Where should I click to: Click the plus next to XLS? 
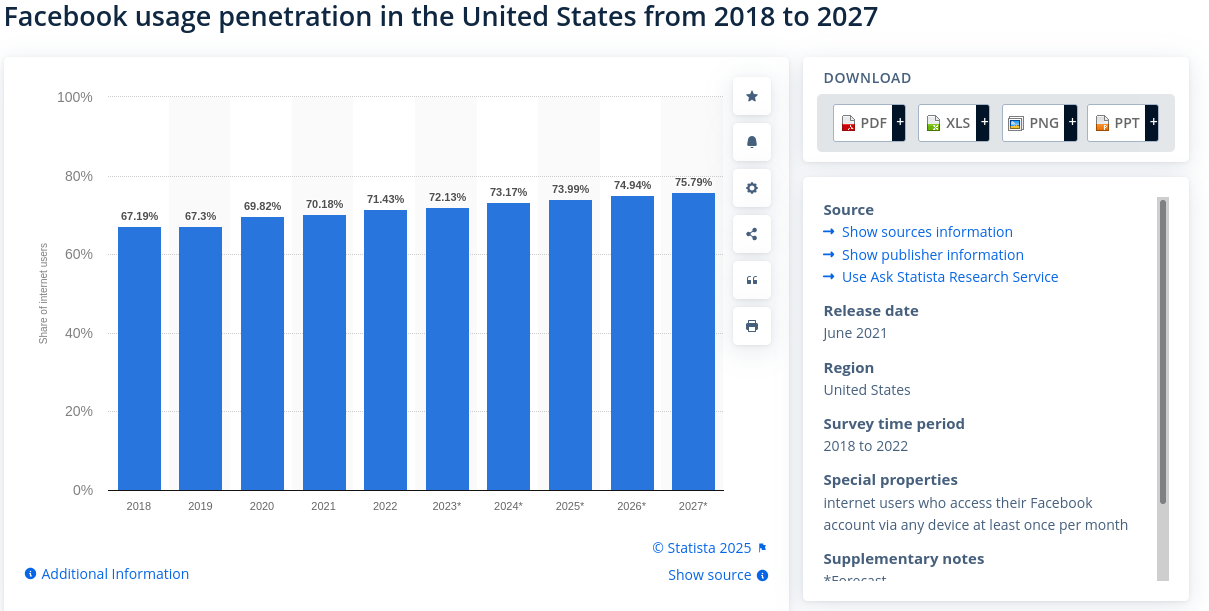click(x=984, y=123)
